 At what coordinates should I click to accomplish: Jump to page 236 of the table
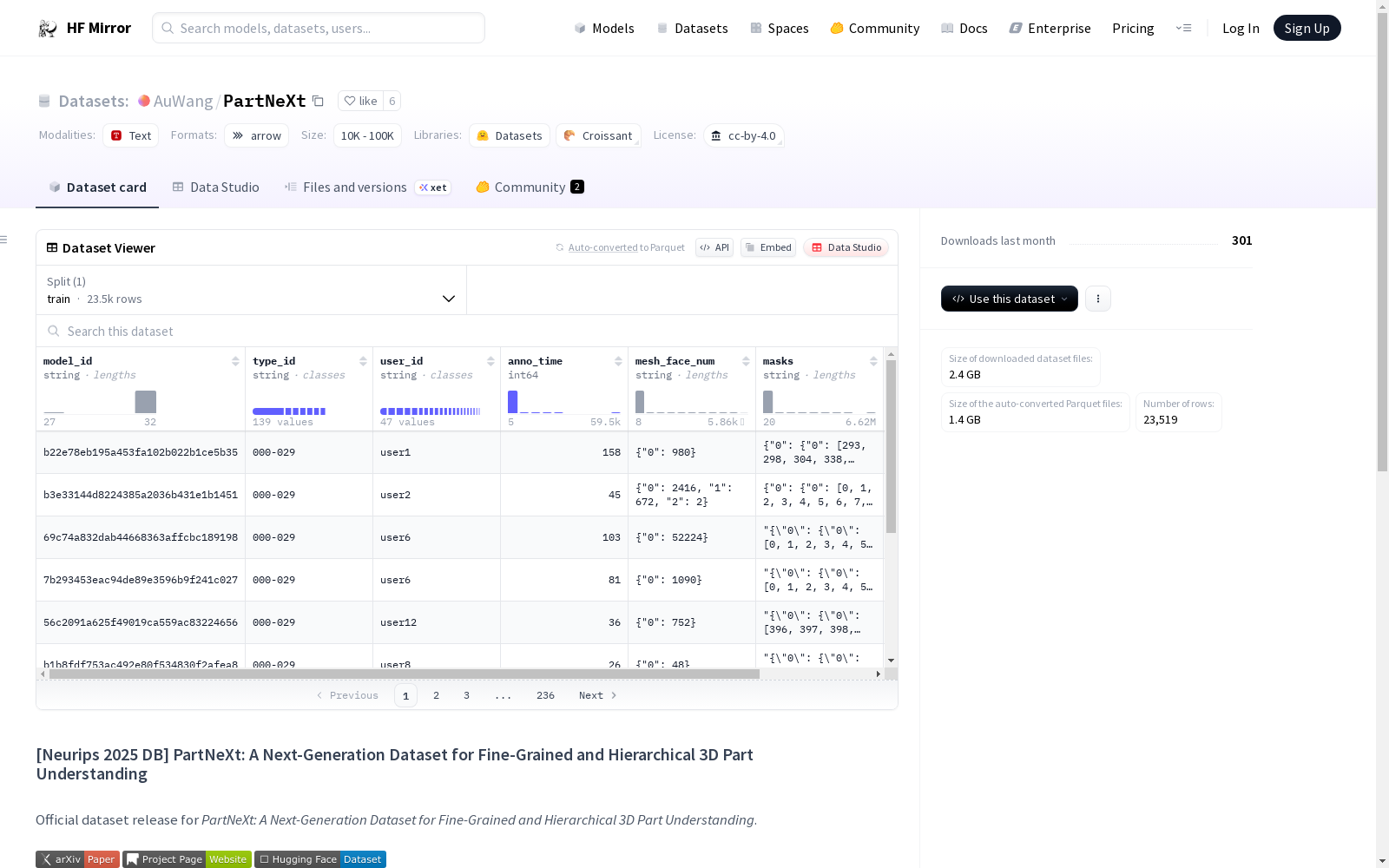click(545, 695)
